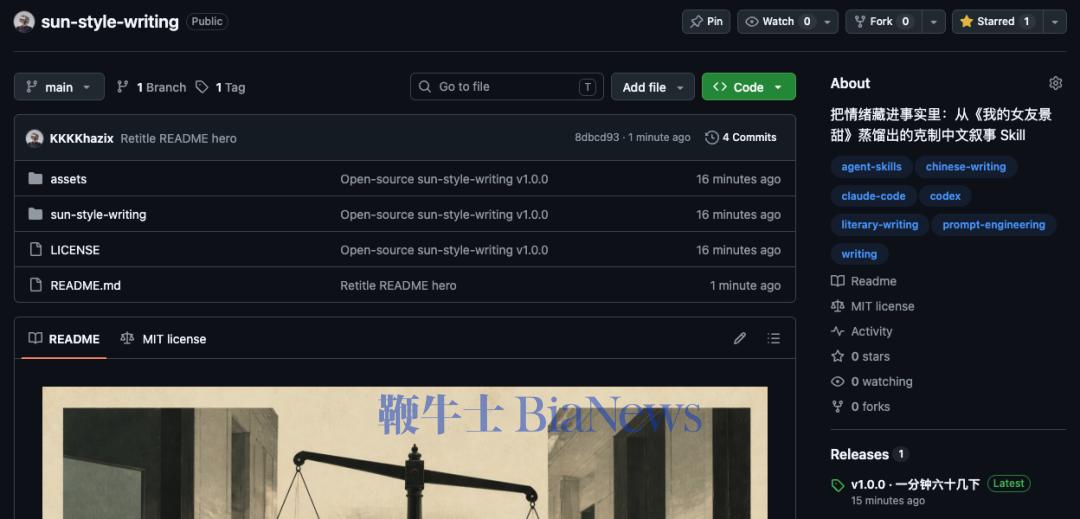This screenshot has height=519, width=1080.
Task: Open release v1.0.0 一分钟六十几下
Action: coord(915,484)
